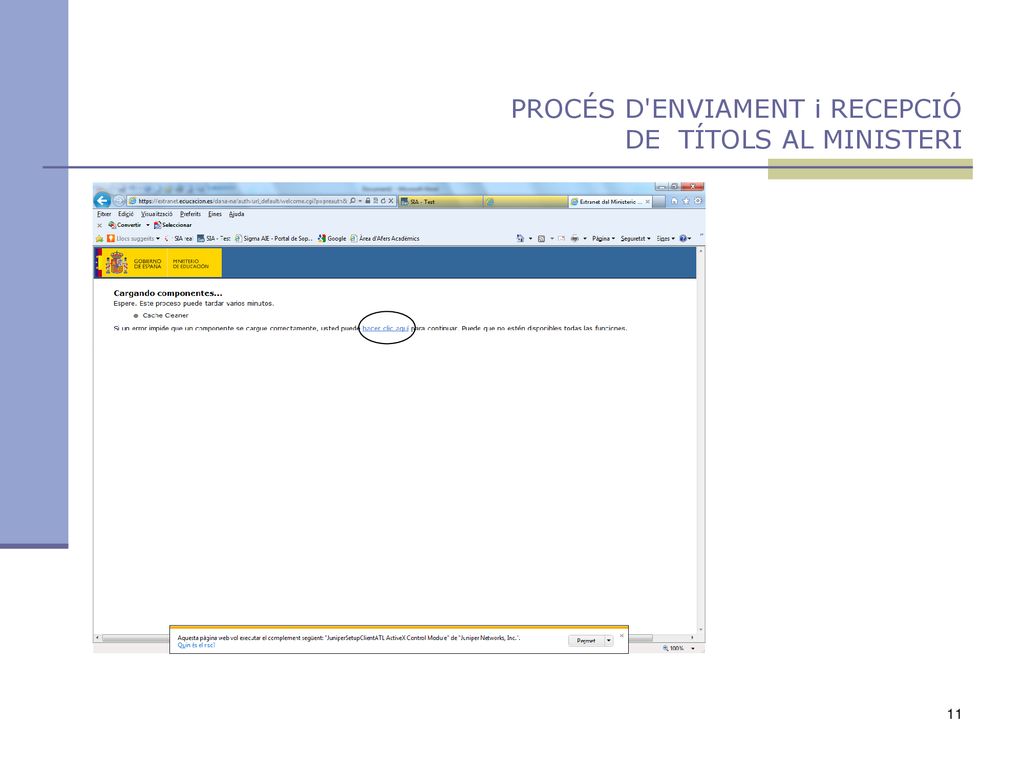The height and width of the screenshot is (768, 1024).
Task: Open the Home page icon
Action: tap(675, 201)
